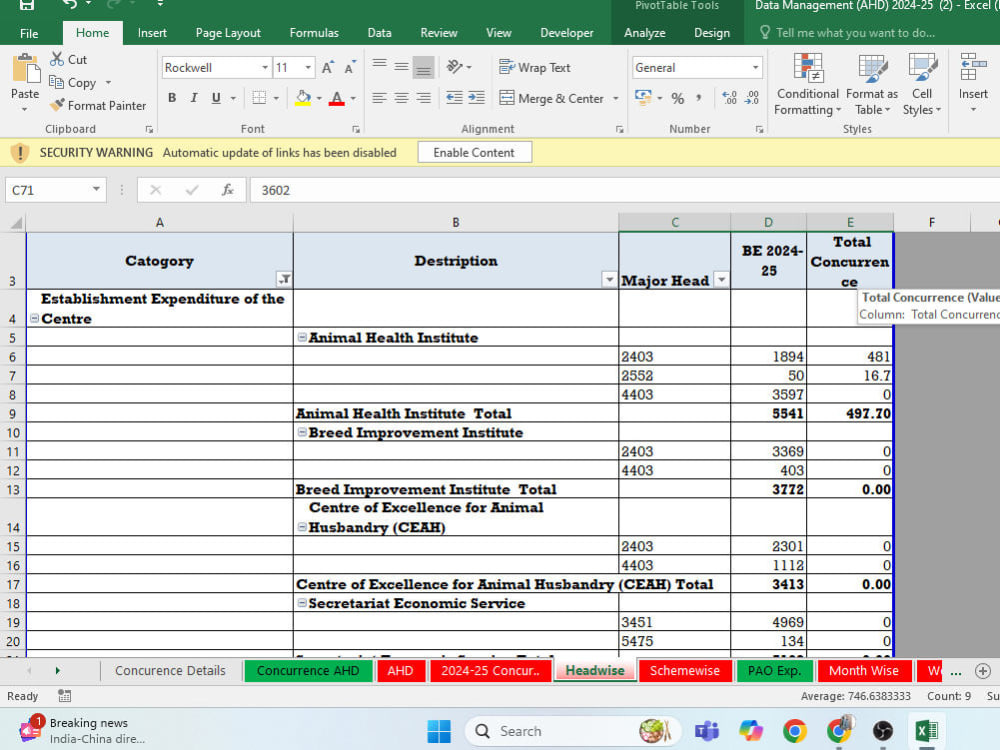Image resolution: width=1000 pixels, height=750 pixels.
Task: Open the Major Head filter dropdown
Action: [x=721, y=279]
